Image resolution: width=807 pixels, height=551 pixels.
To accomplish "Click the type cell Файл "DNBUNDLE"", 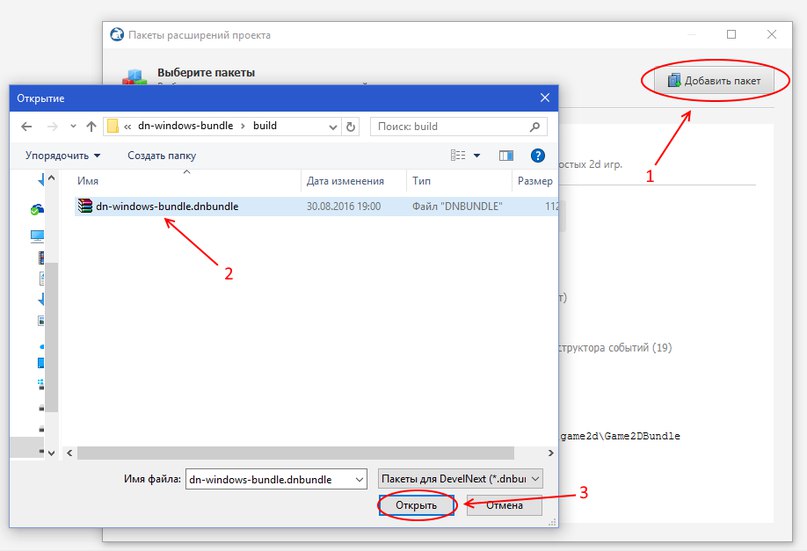I will pos(457,206).
